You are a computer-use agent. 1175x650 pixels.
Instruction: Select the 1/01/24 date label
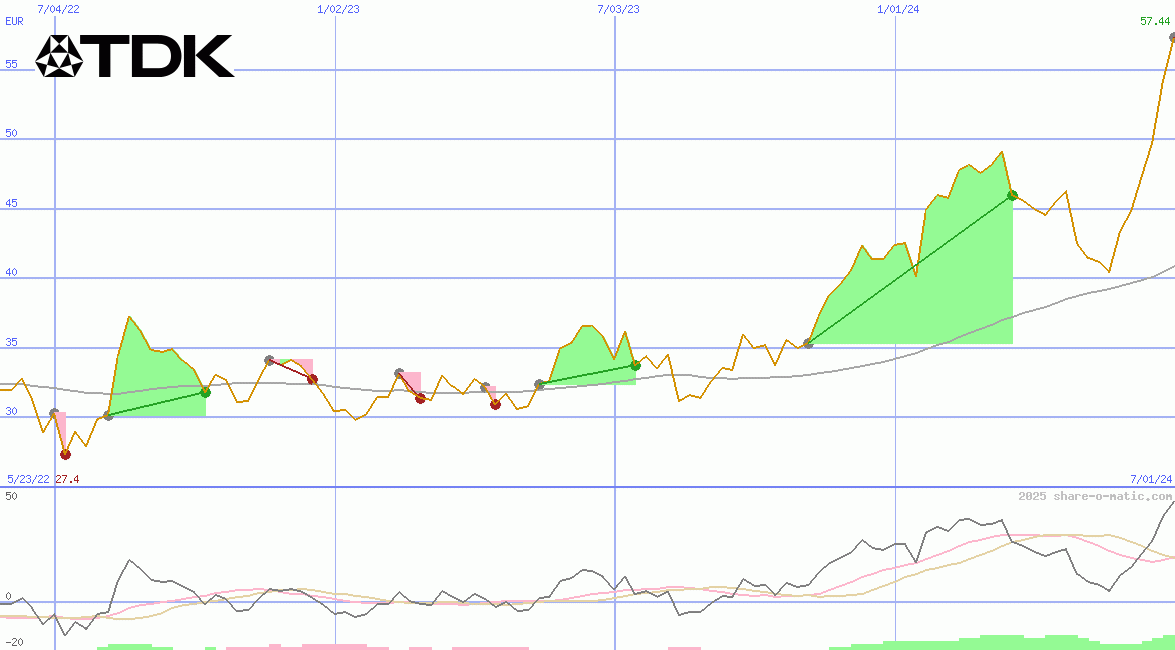[898, 9]
